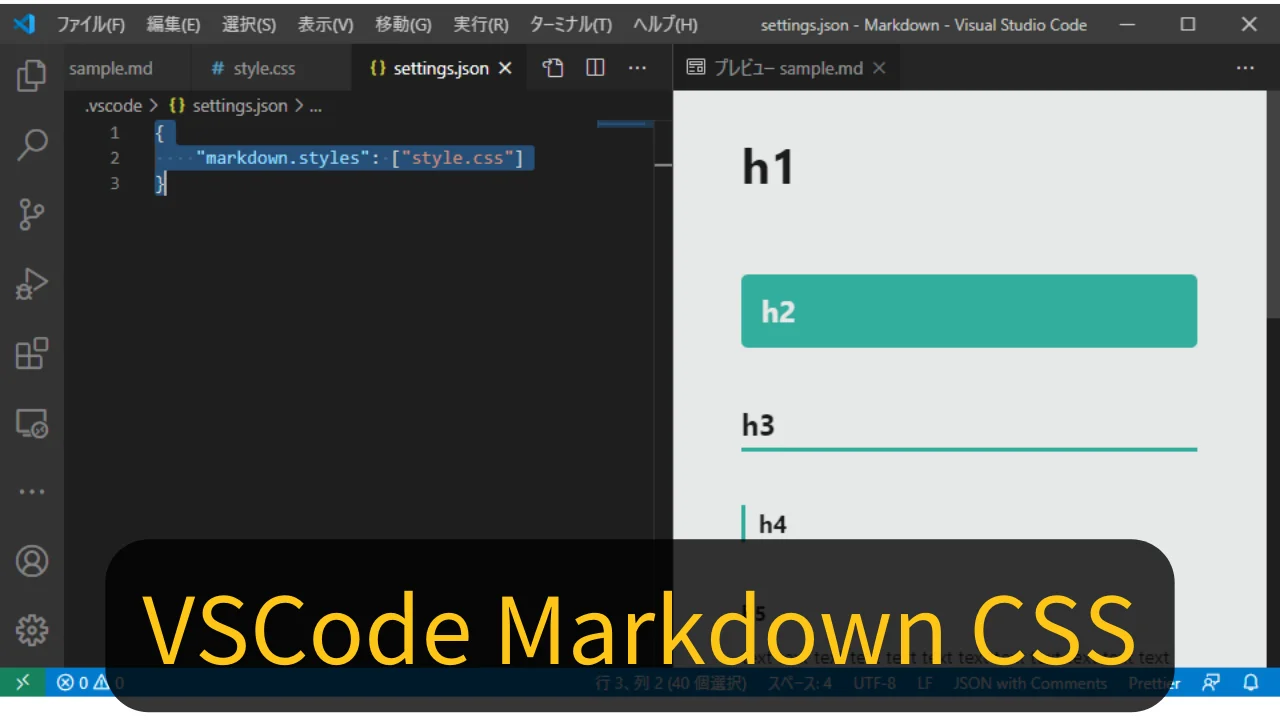Open the Explorer view in activity bar

(32, 76)
